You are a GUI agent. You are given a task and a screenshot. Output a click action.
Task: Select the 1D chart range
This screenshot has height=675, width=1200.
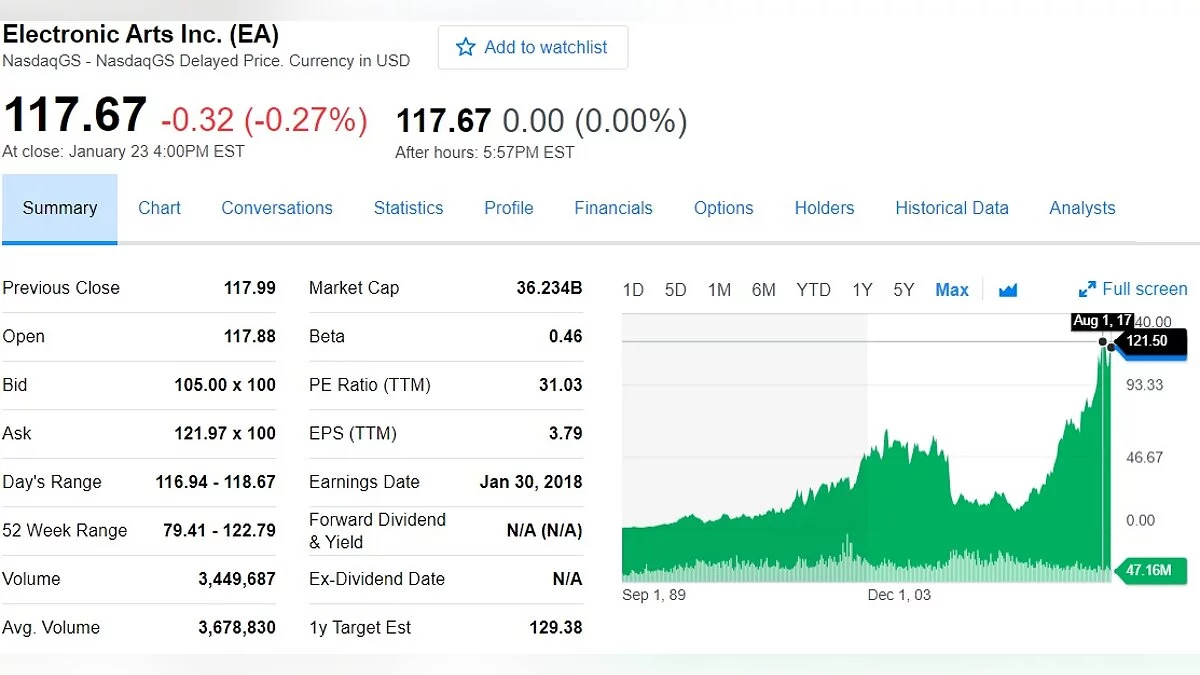[x=633, y=290]
